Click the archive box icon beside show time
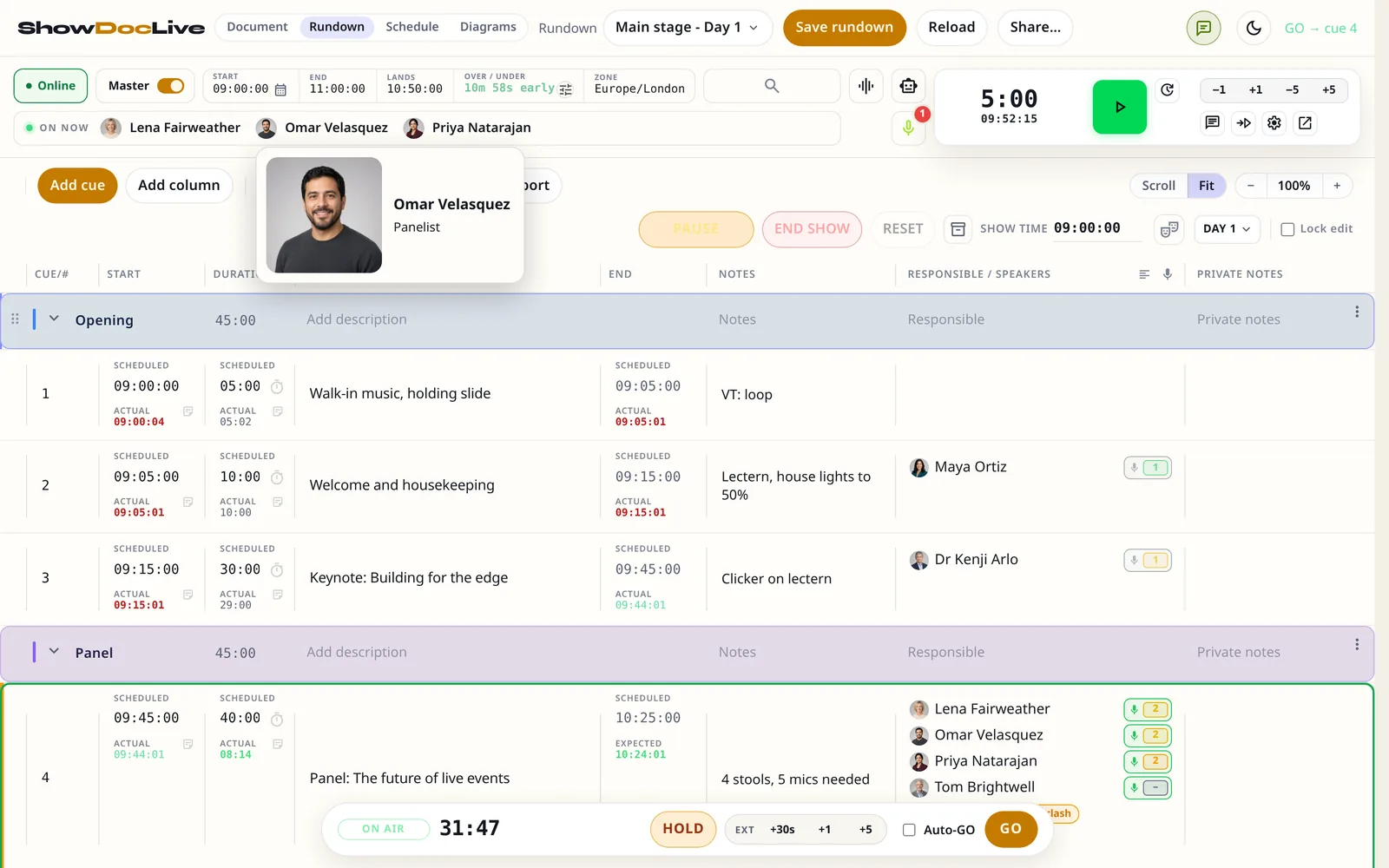Image resolution: width=1389 pixels, height=868 pixels. pos(958,229)
